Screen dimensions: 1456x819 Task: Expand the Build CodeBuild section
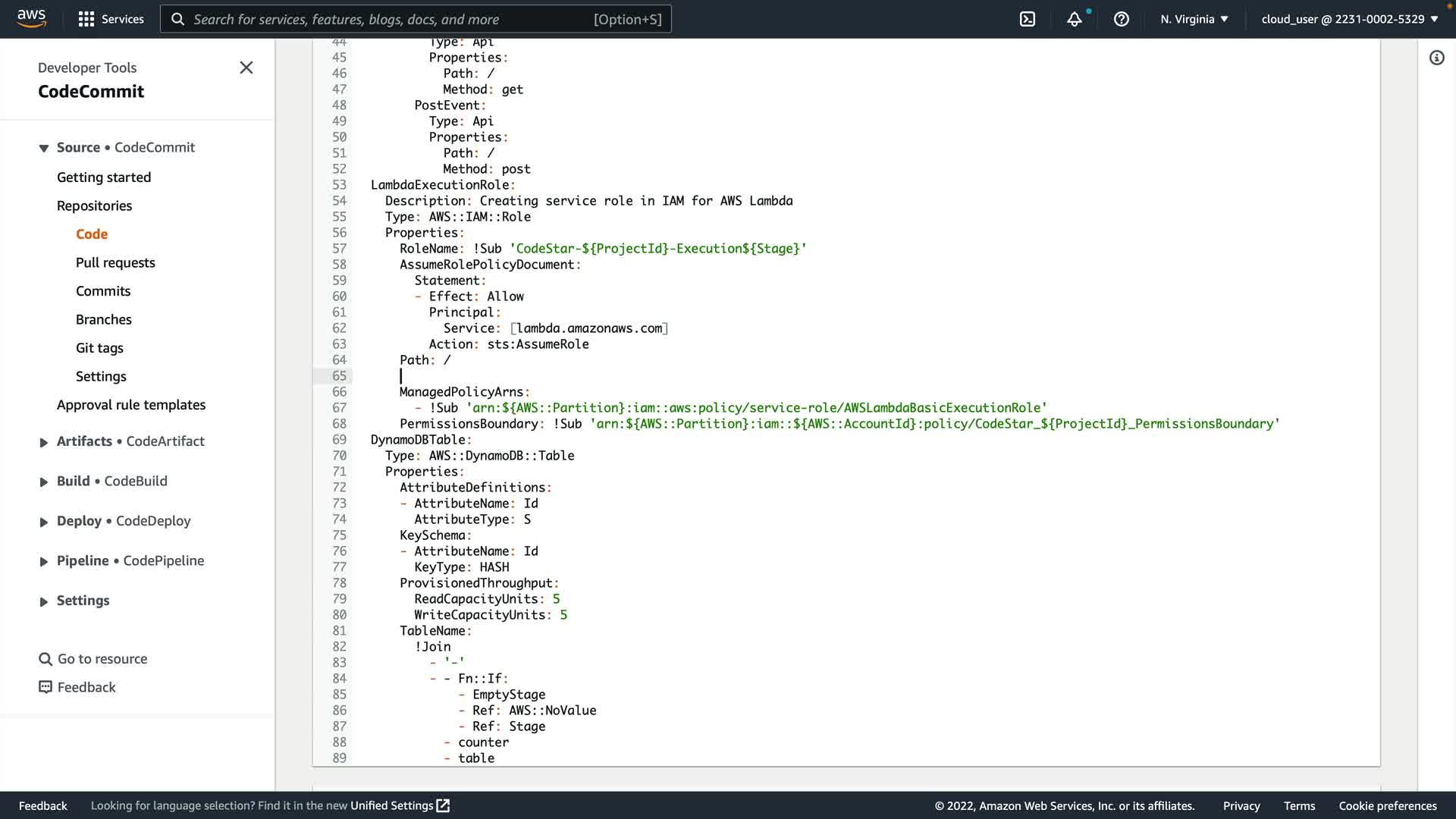click(44, 482)
